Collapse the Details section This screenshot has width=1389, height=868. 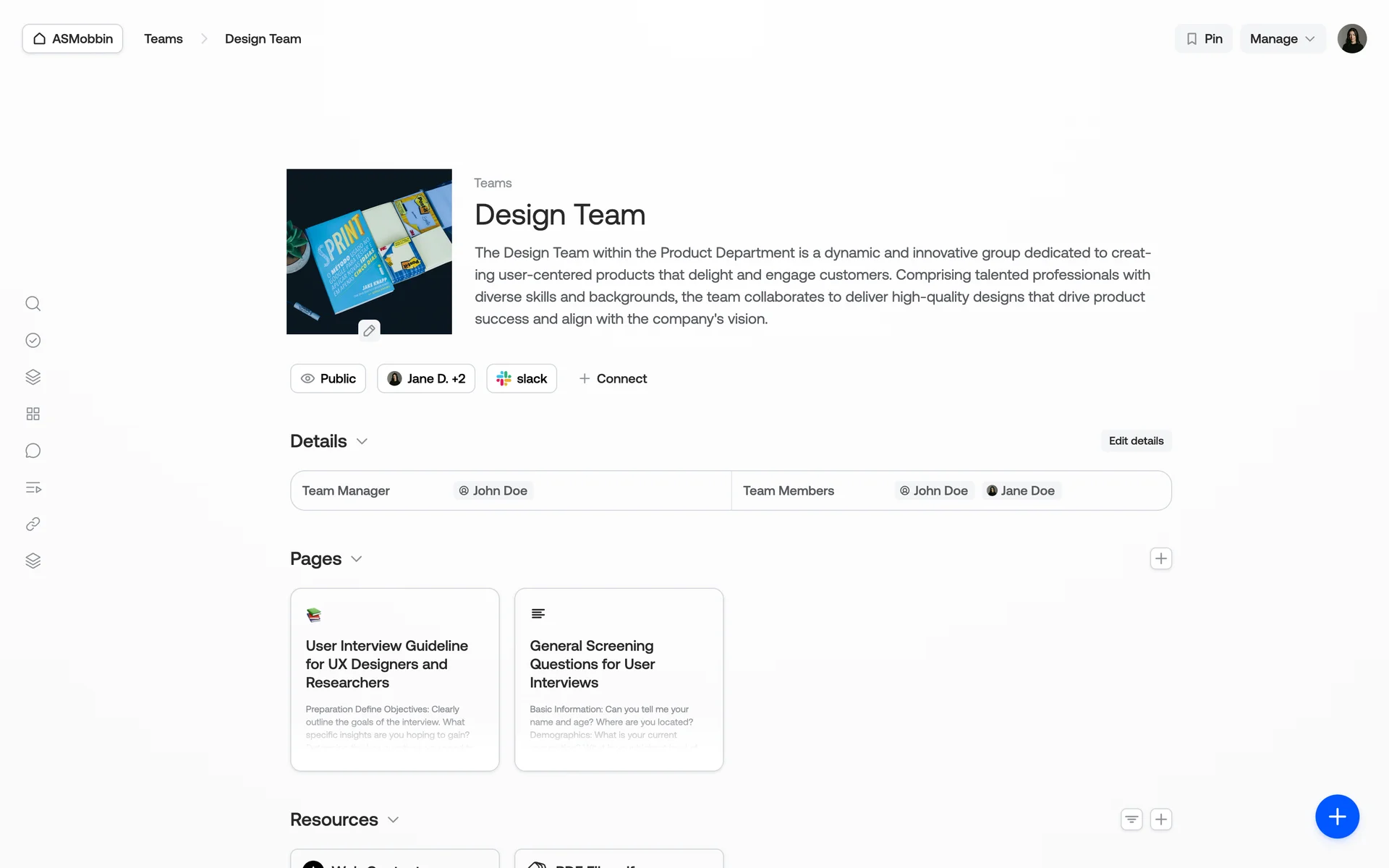pos(362,441)
